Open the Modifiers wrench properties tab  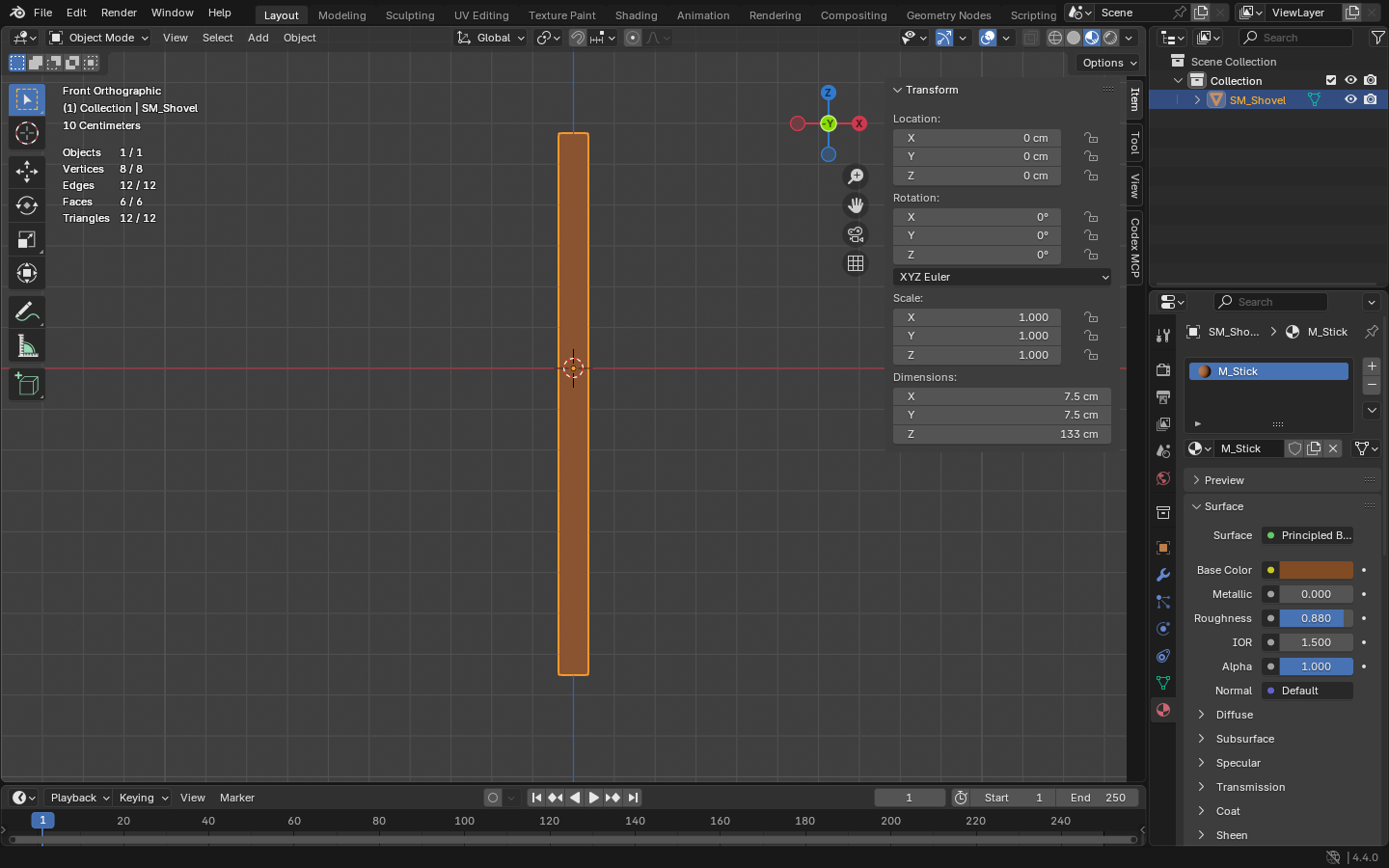(x=1163, y=575)
